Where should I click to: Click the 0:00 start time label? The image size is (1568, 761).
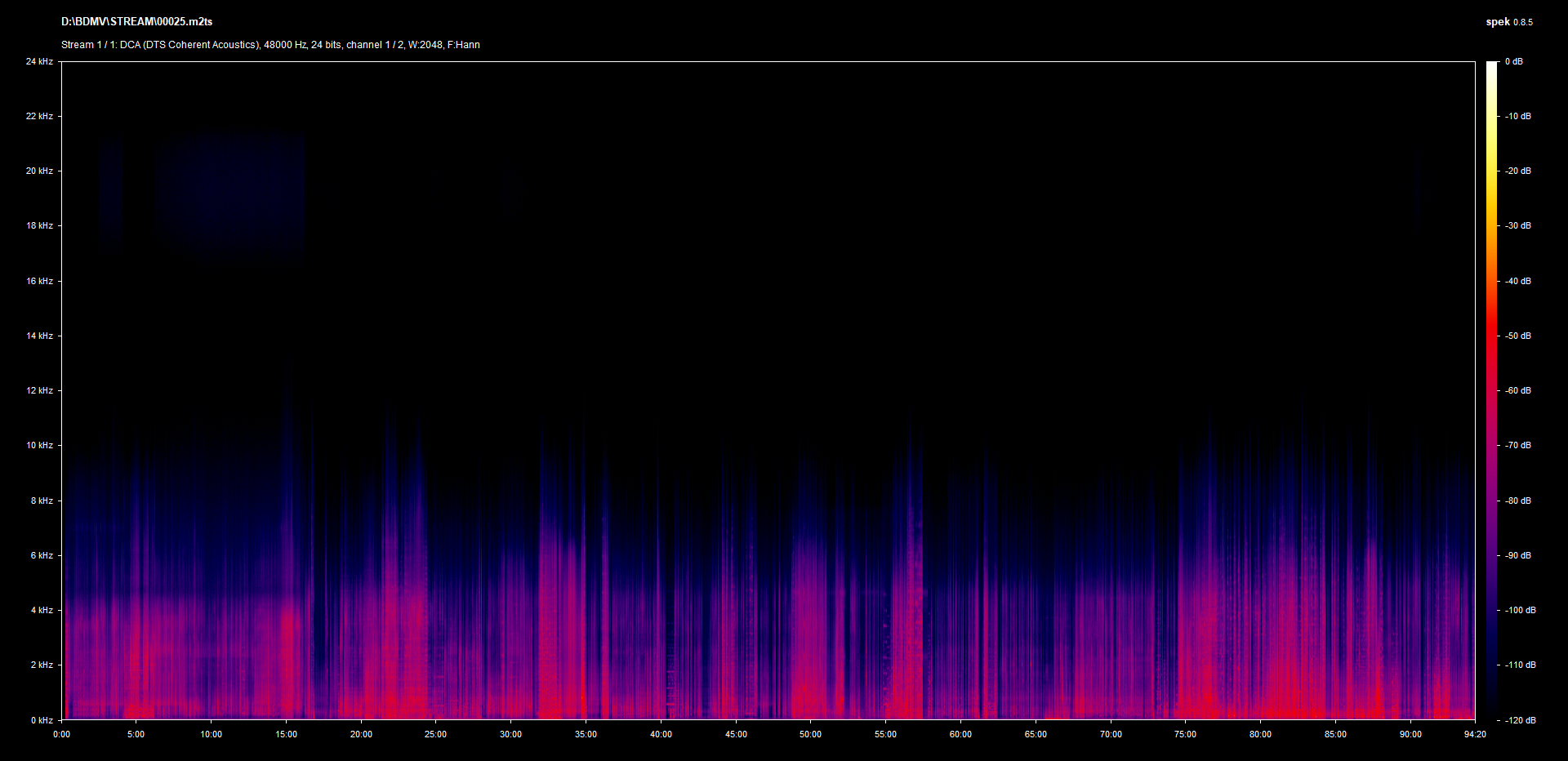click(x=61, y=734)
